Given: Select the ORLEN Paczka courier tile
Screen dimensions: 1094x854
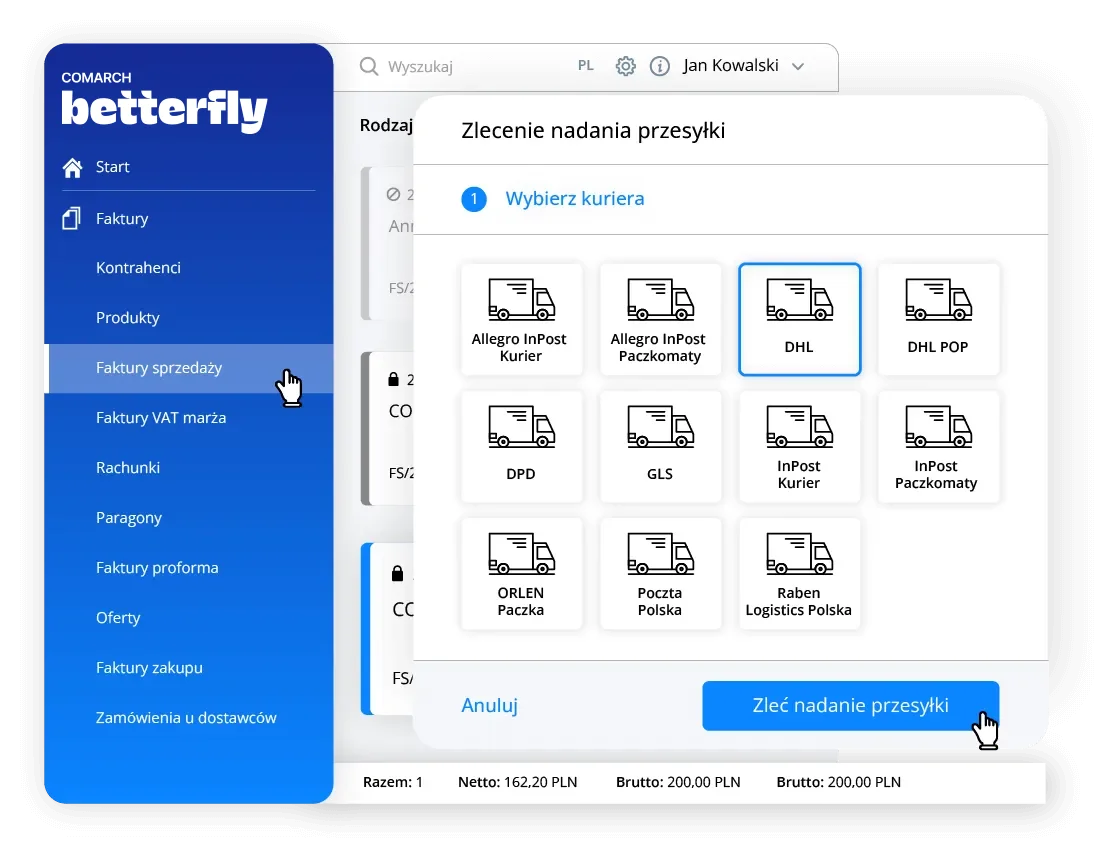Looking at the screenshot, I should click(520, 573).
